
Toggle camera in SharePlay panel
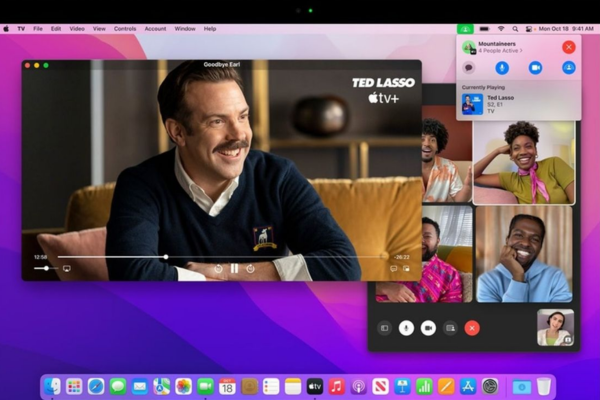pos(535,68)
